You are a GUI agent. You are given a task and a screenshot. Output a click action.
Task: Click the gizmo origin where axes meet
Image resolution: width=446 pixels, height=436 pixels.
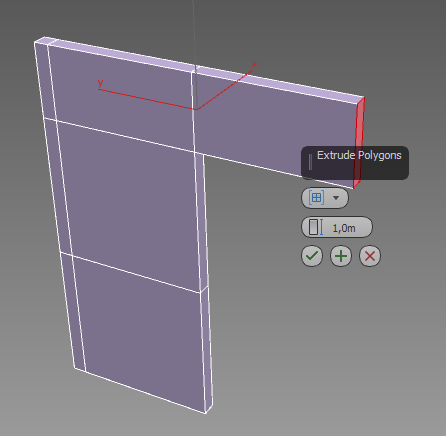(197, 109)
